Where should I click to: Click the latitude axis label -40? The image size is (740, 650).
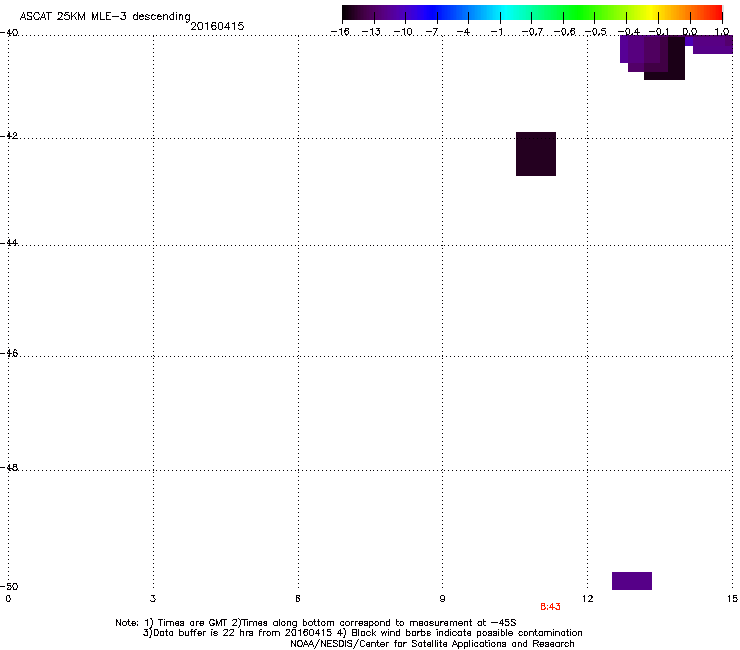9,33
